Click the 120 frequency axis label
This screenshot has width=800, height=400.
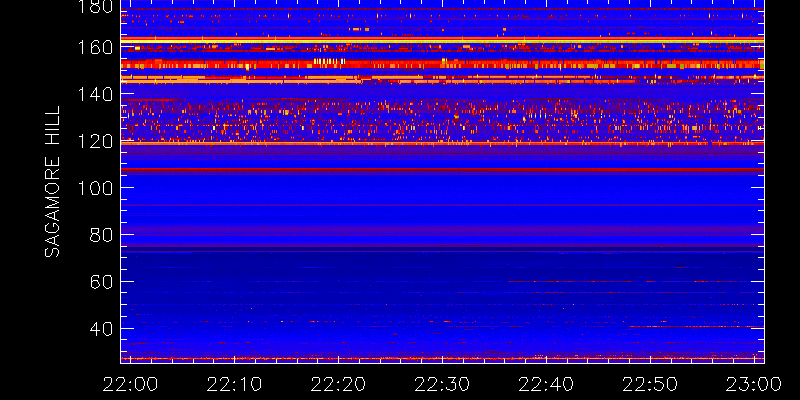point(96,141)
